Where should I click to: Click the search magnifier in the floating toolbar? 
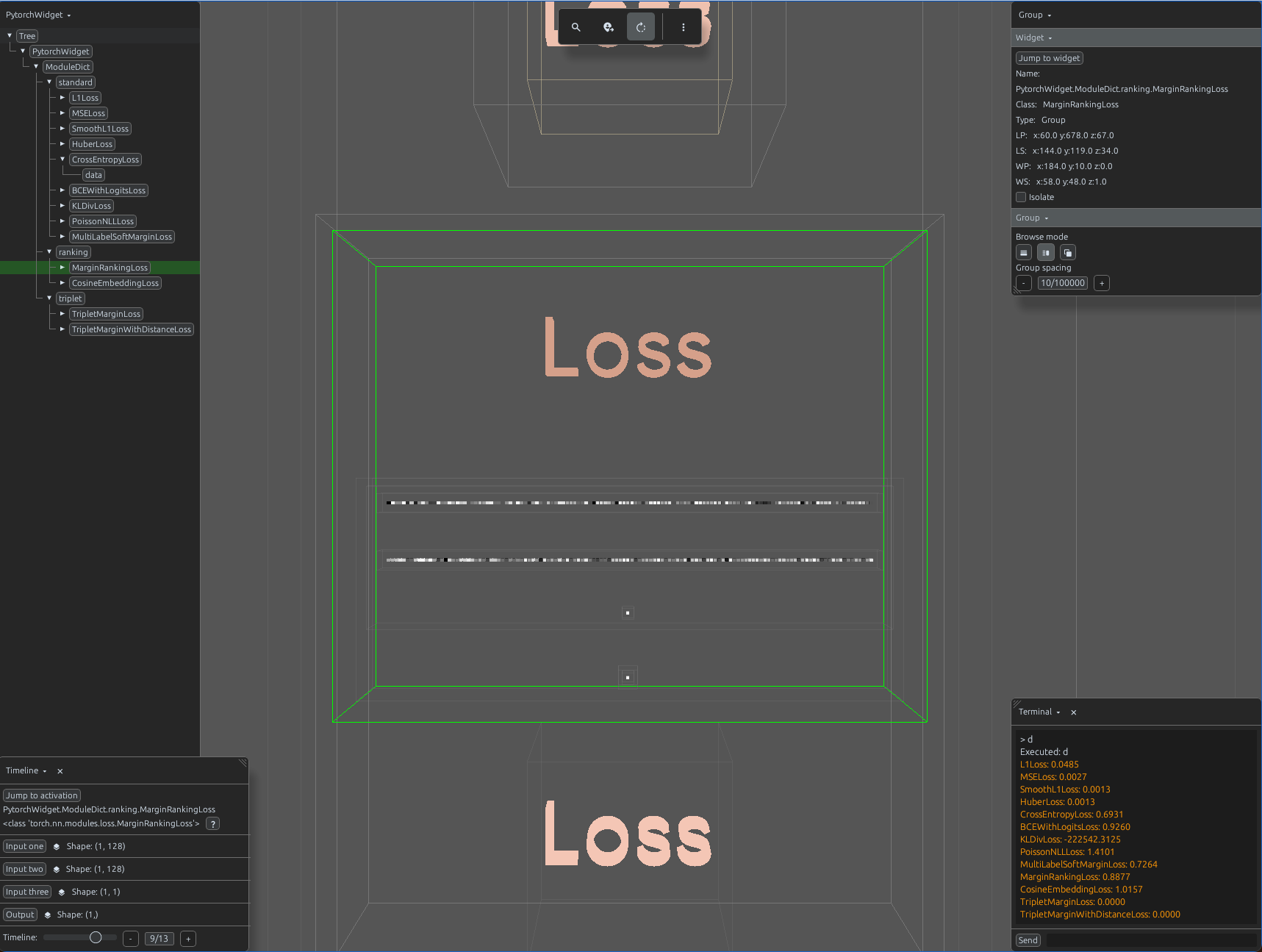click(576, 27)
